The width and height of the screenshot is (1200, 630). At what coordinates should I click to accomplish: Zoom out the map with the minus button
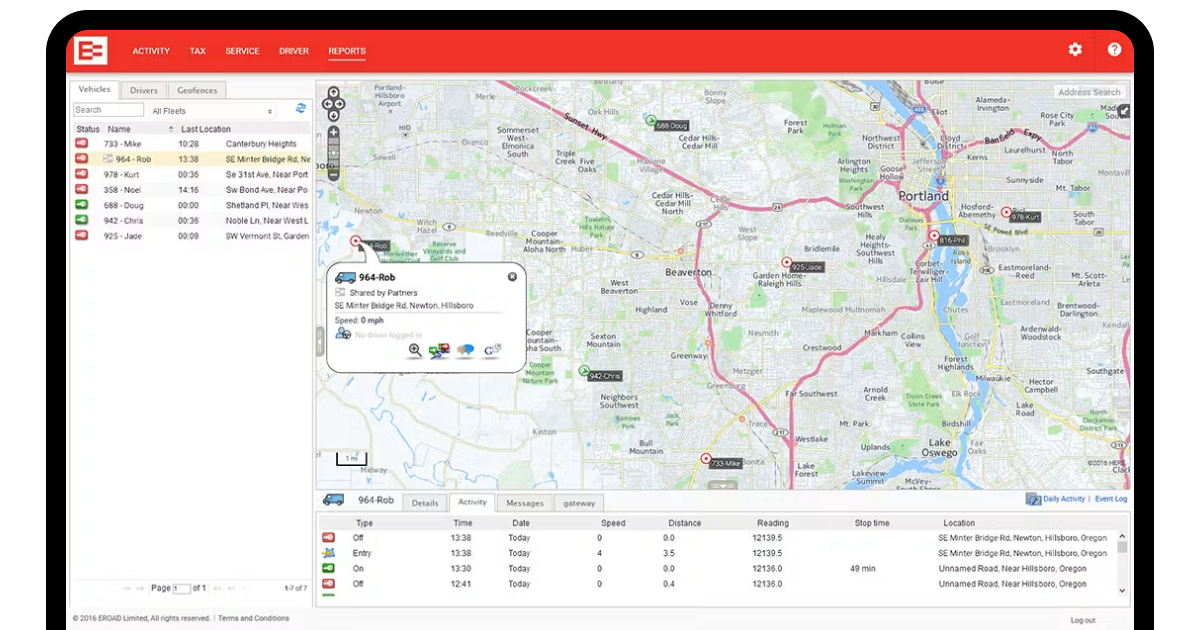334,174
